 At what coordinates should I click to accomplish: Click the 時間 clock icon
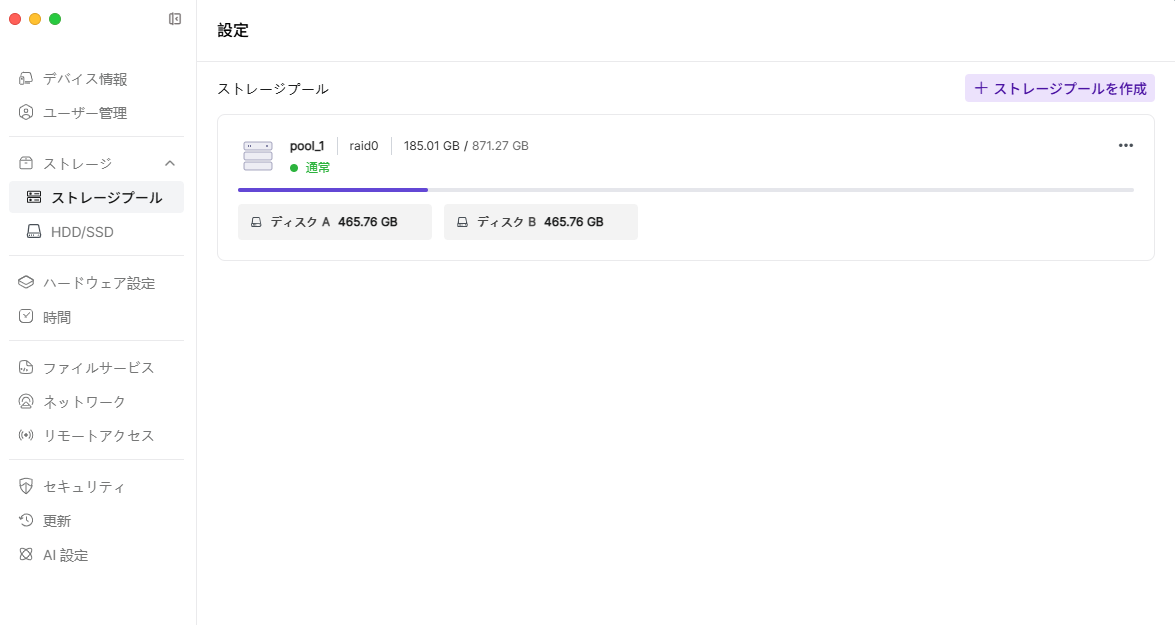[x=26, y=317]
